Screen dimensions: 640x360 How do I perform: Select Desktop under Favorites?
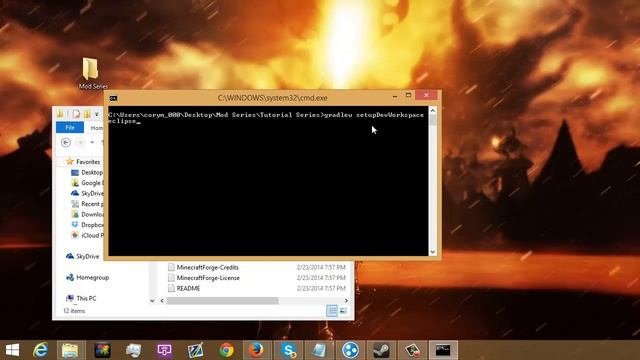[x=87, y=173]
